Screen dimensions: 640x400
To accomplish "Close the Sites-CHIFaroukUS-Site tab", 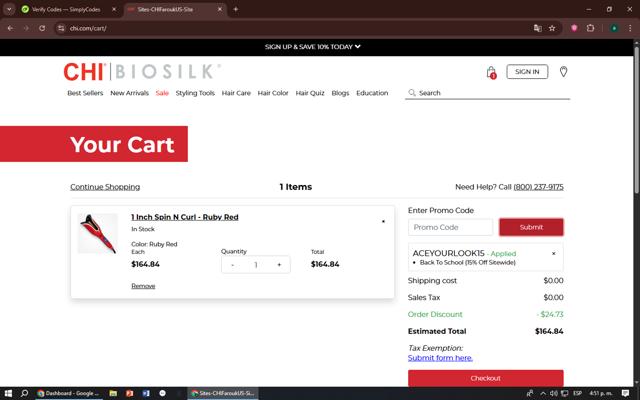I will (220, 9).
